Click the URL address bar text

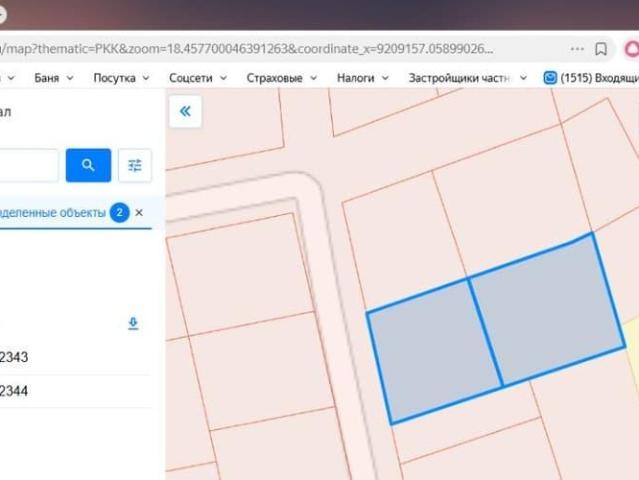pos(247,49)
